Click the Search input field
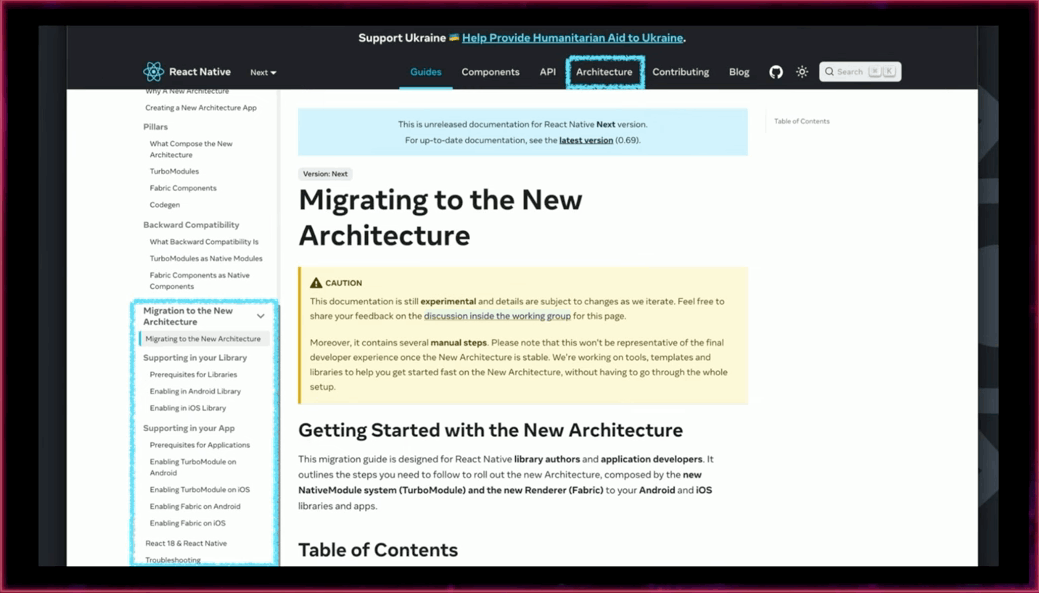 860,72
